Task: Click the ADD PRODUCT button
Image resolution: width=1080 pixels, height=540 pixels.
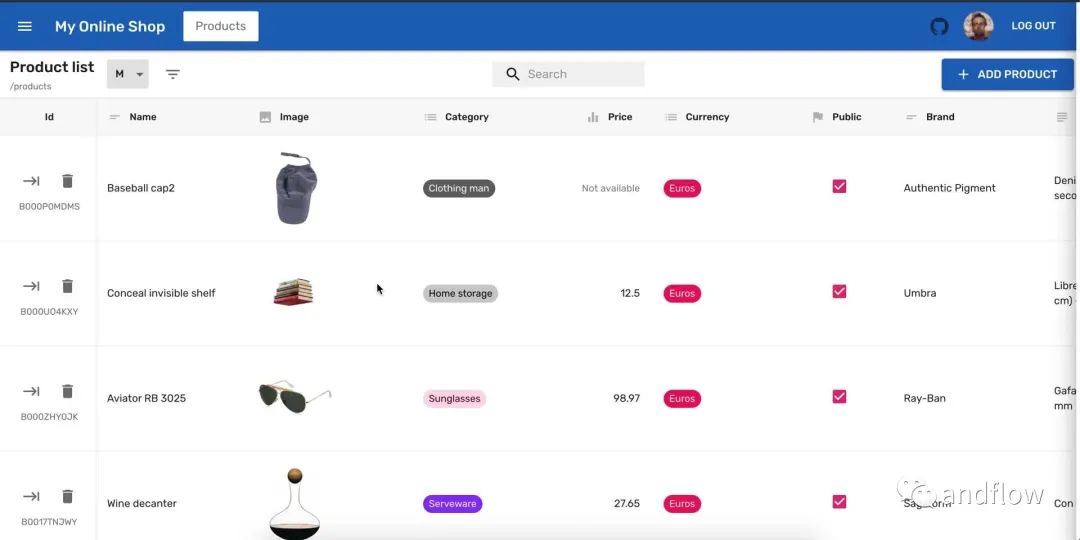Action: click(1007, 74)
